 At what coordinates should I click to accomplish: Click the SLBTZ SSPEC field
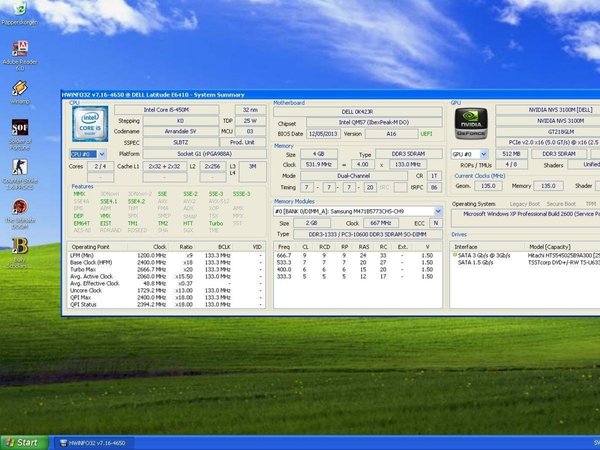point(181,142)
